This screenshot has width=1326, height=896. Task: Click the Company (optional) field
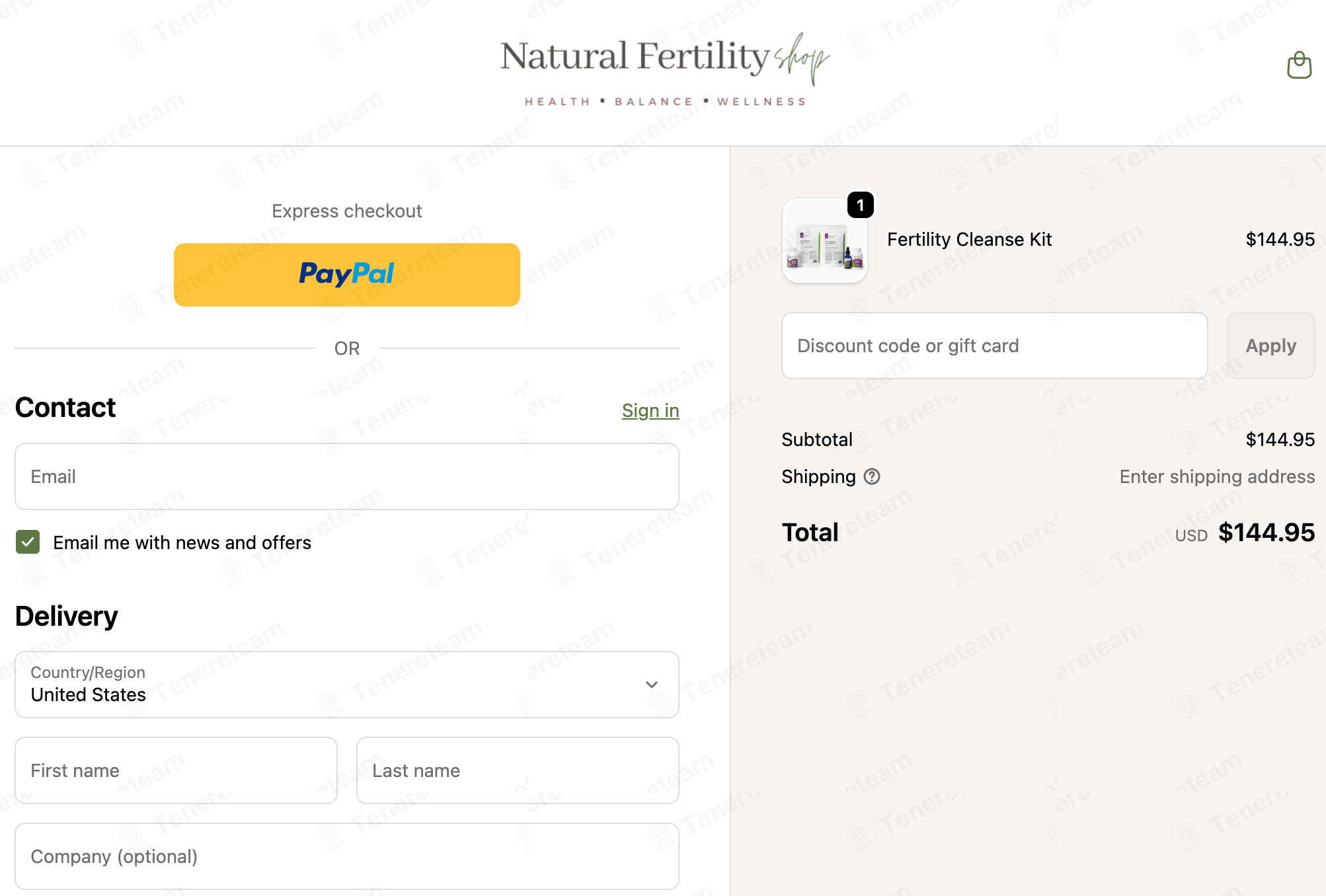[x=347, y=856]
